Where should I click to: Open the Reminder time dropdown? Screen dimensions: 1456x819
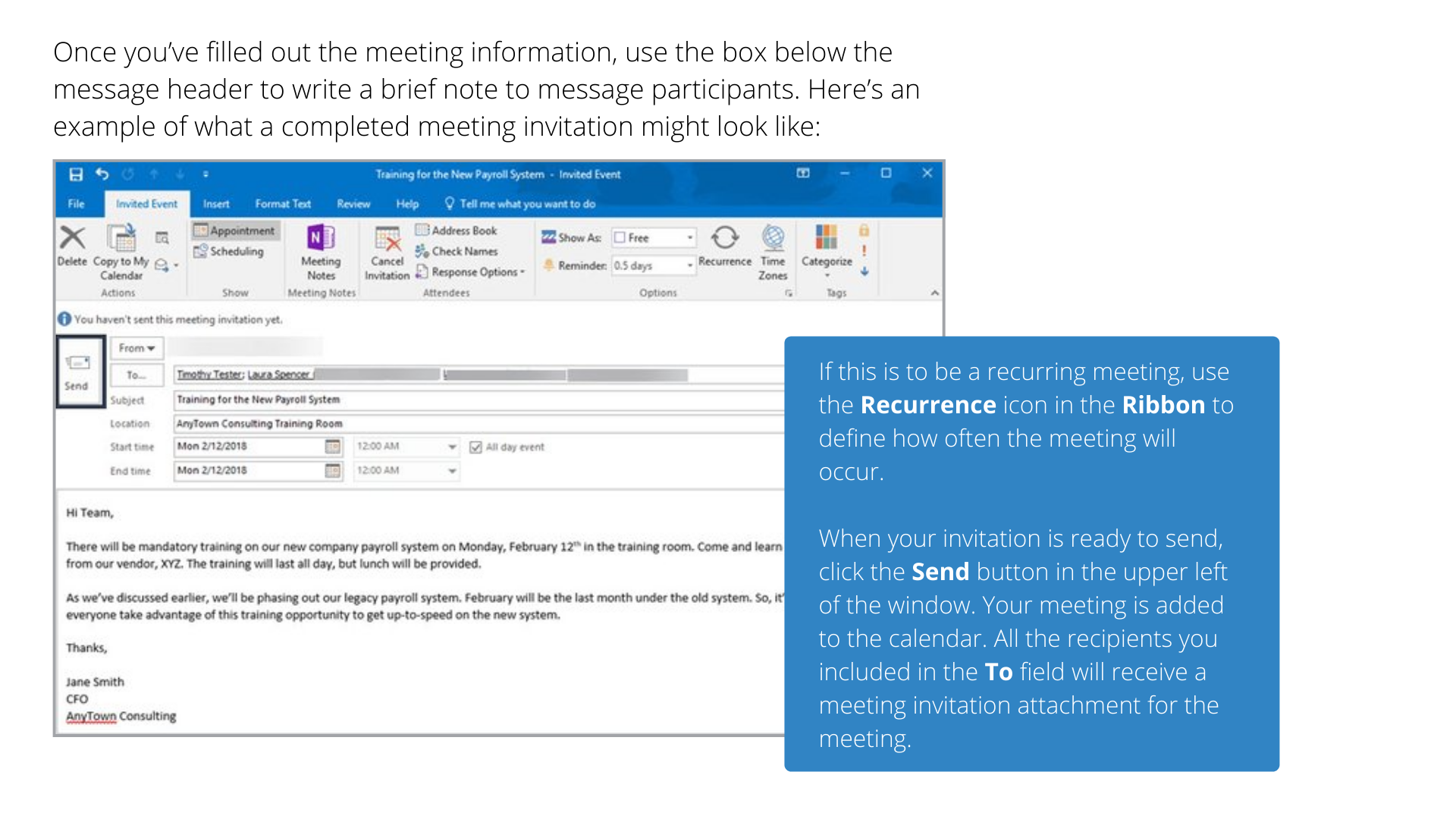pos(689,265)
